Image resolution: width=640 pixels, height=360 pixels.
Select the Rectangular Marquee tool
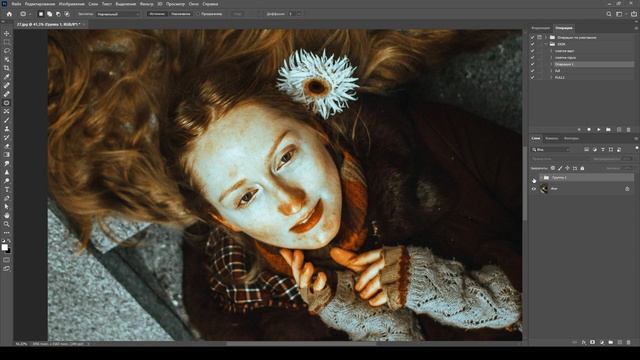(x=7, y=42)
